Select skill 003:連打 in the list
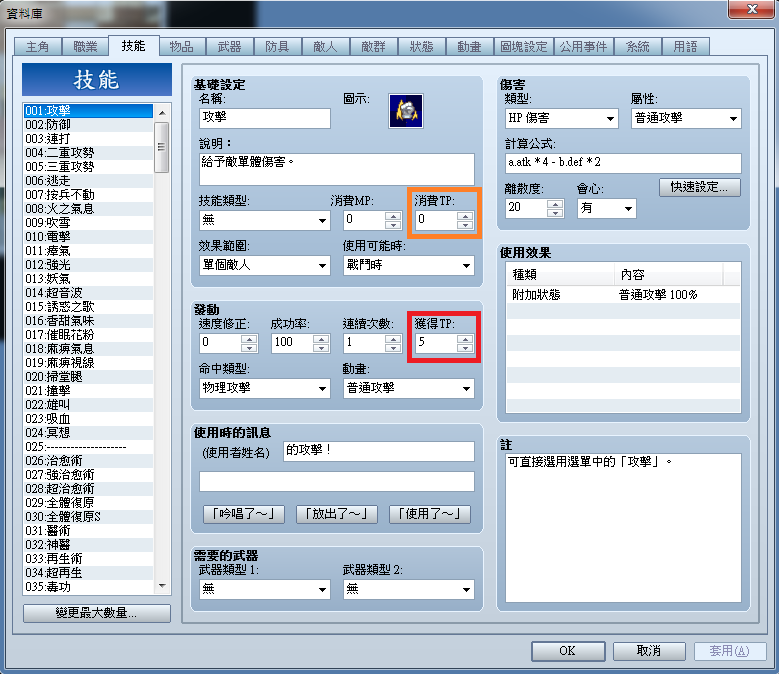 pos(88,139)
